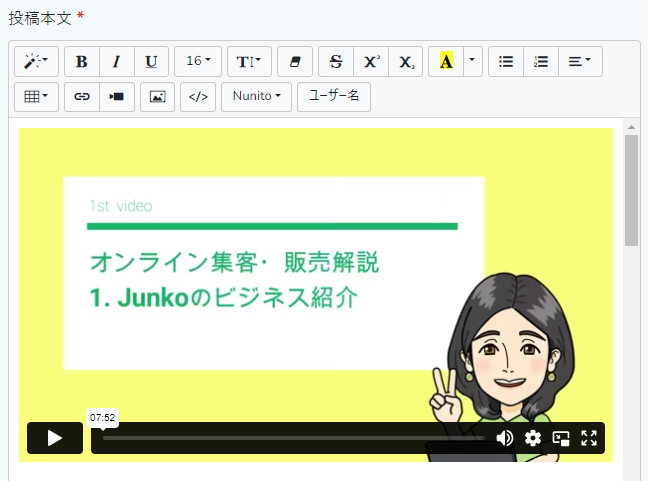Click the eraser clear-formatting icon
The image size is (648, 481).
pyautogui.click(x=294, y=61)
